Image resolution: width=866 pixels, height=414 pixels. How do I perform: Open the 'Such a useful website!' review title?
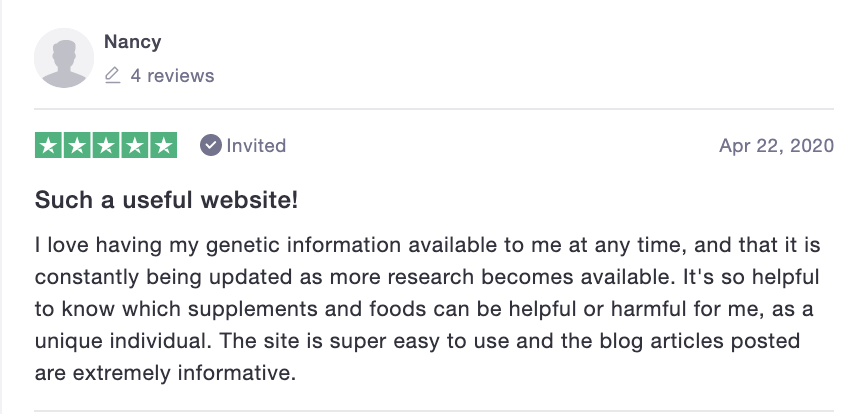click(x=166, y=200)
